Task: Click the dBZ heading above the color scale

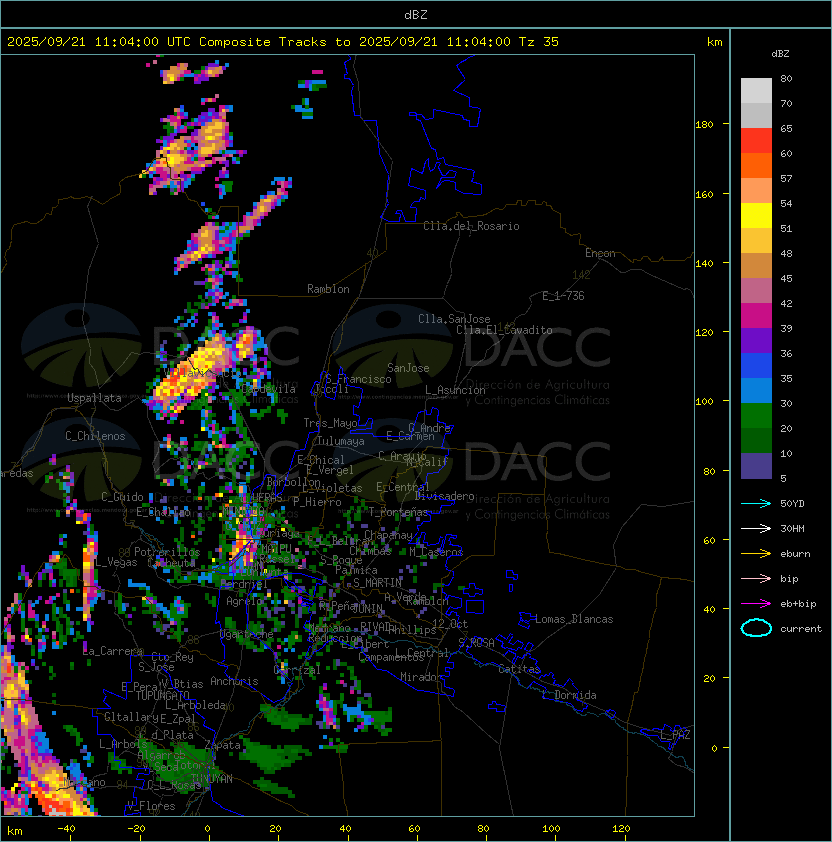Action: [780, 54]
